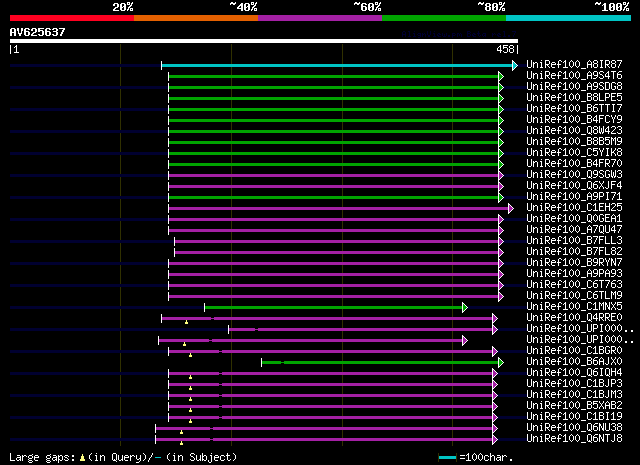Image resolution: width=640 pixels, height=465 pixels.
Task: Open hit UniRef100_A8IR87
Action: [574, 64]
